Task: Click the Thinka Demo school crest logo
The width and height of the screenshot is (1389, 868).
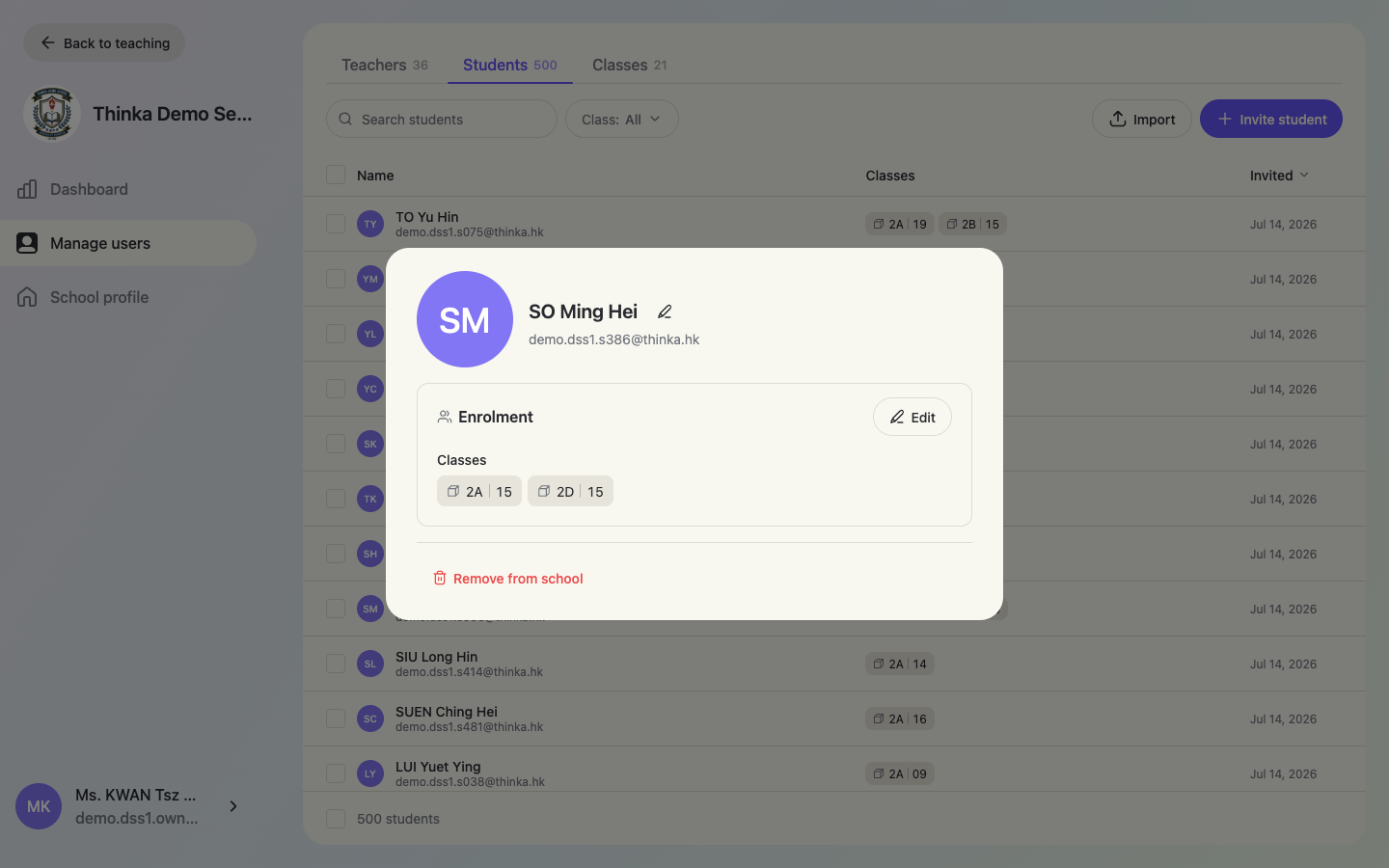Action: [51, 114]
